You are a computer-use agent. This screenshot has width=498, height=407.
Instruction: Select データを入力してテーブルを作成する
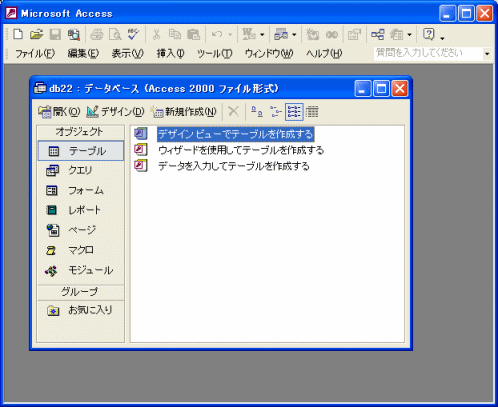[234, 166]
